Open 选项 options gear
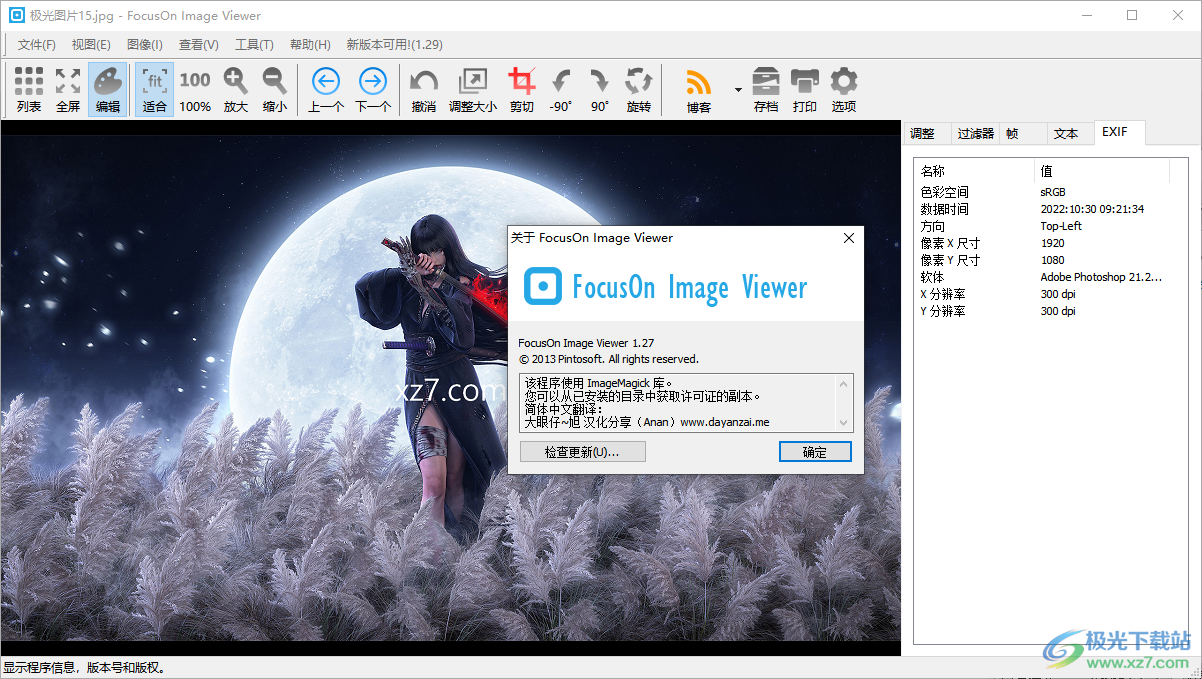1202x679 pixels. 844,90
